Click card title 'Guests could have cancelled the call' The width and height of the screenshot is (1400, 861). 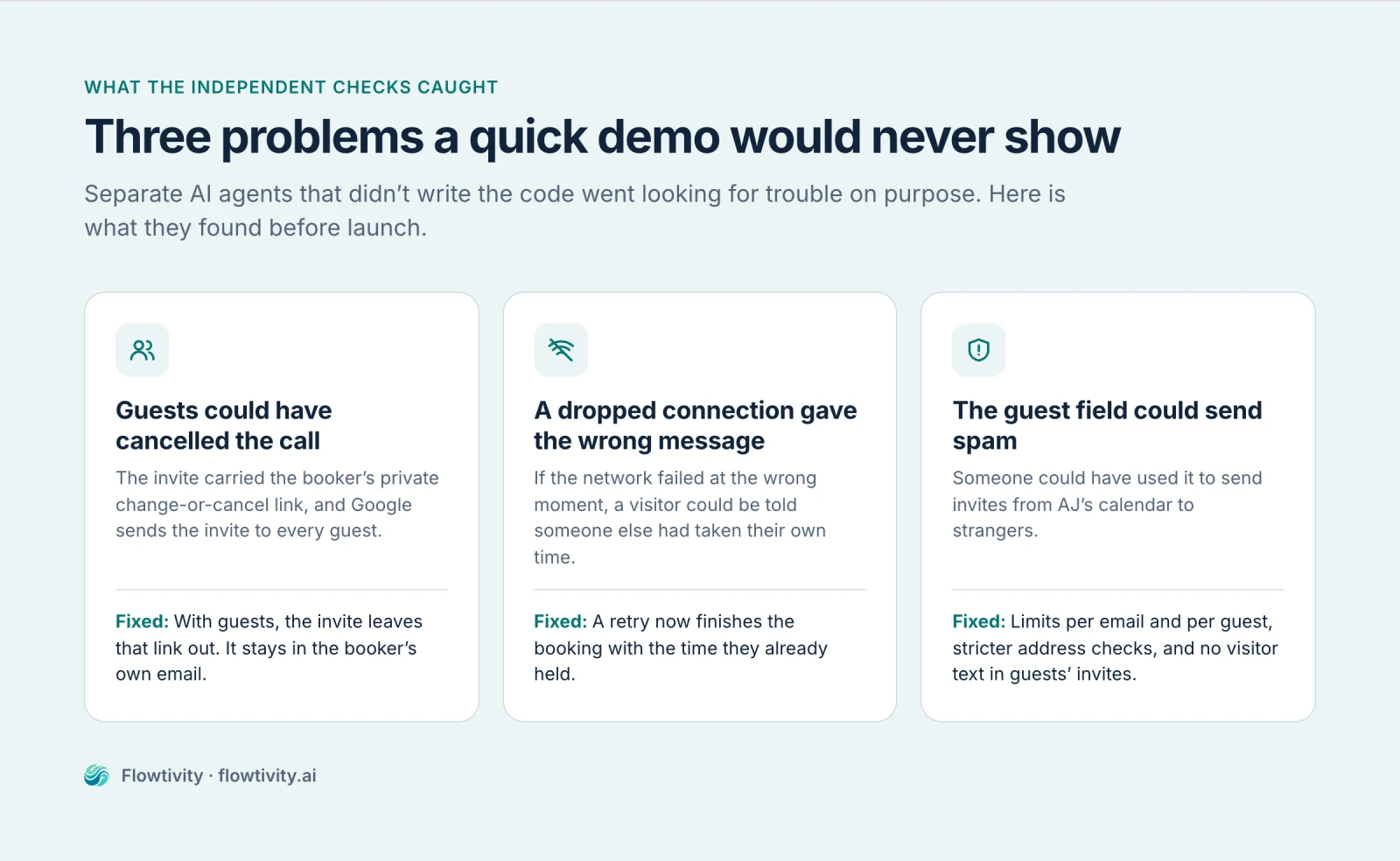click(x=224, y=425)
